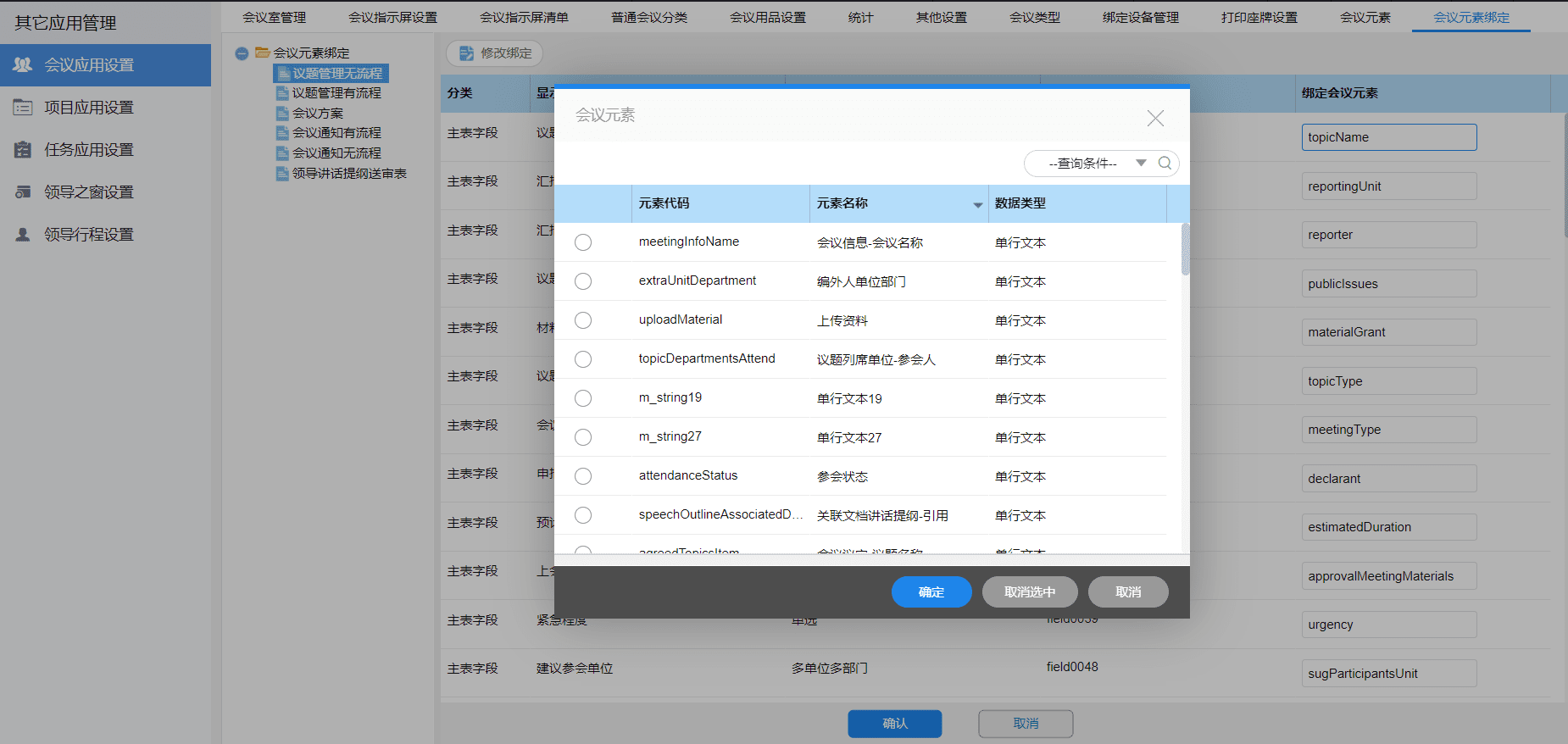
Task: Click the 会议信息-会议名称 cell
Action: pyautogui.click(x=870, y=243)
